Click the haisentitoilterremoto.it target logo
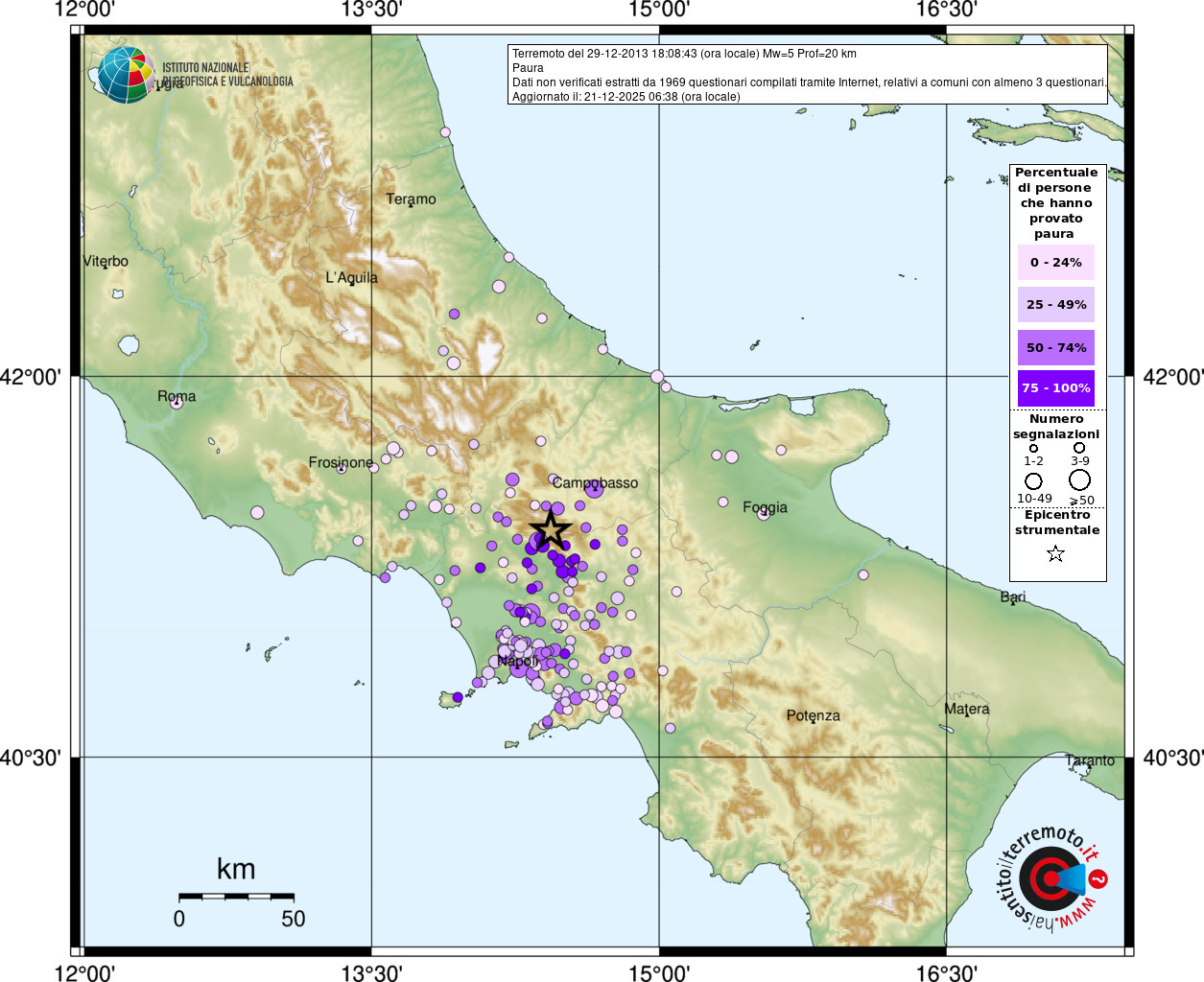1204x982 pixels. pos(1051,878)
